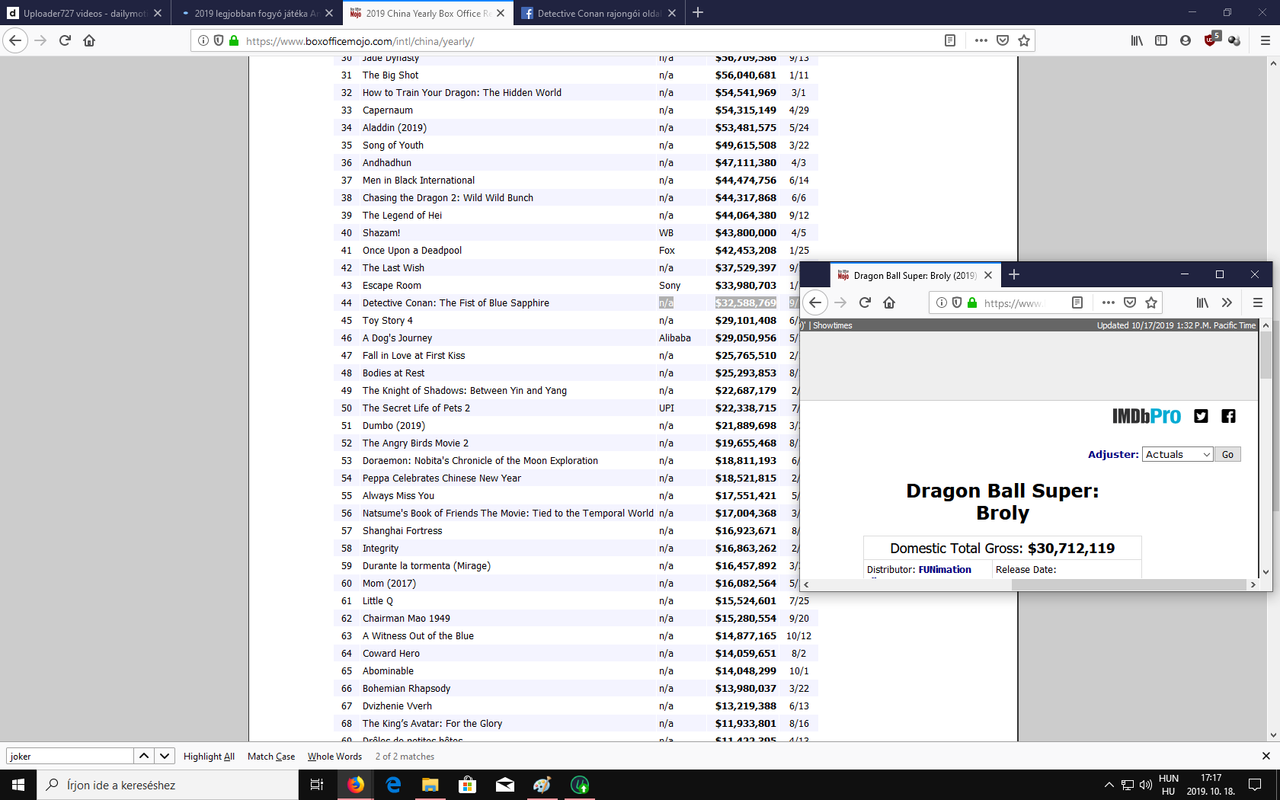Open the Adjuster dropdown showing Actuals

point(1177,454)
